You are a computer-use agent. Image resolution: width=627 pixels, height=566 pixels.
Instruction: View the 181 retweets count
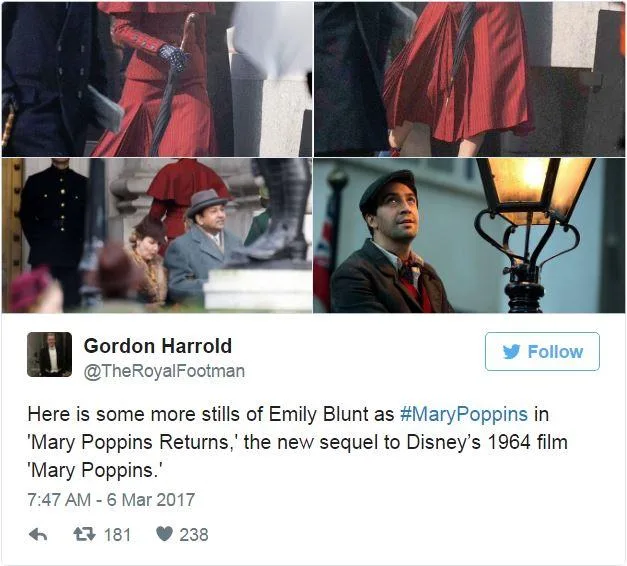click(117, 535)
